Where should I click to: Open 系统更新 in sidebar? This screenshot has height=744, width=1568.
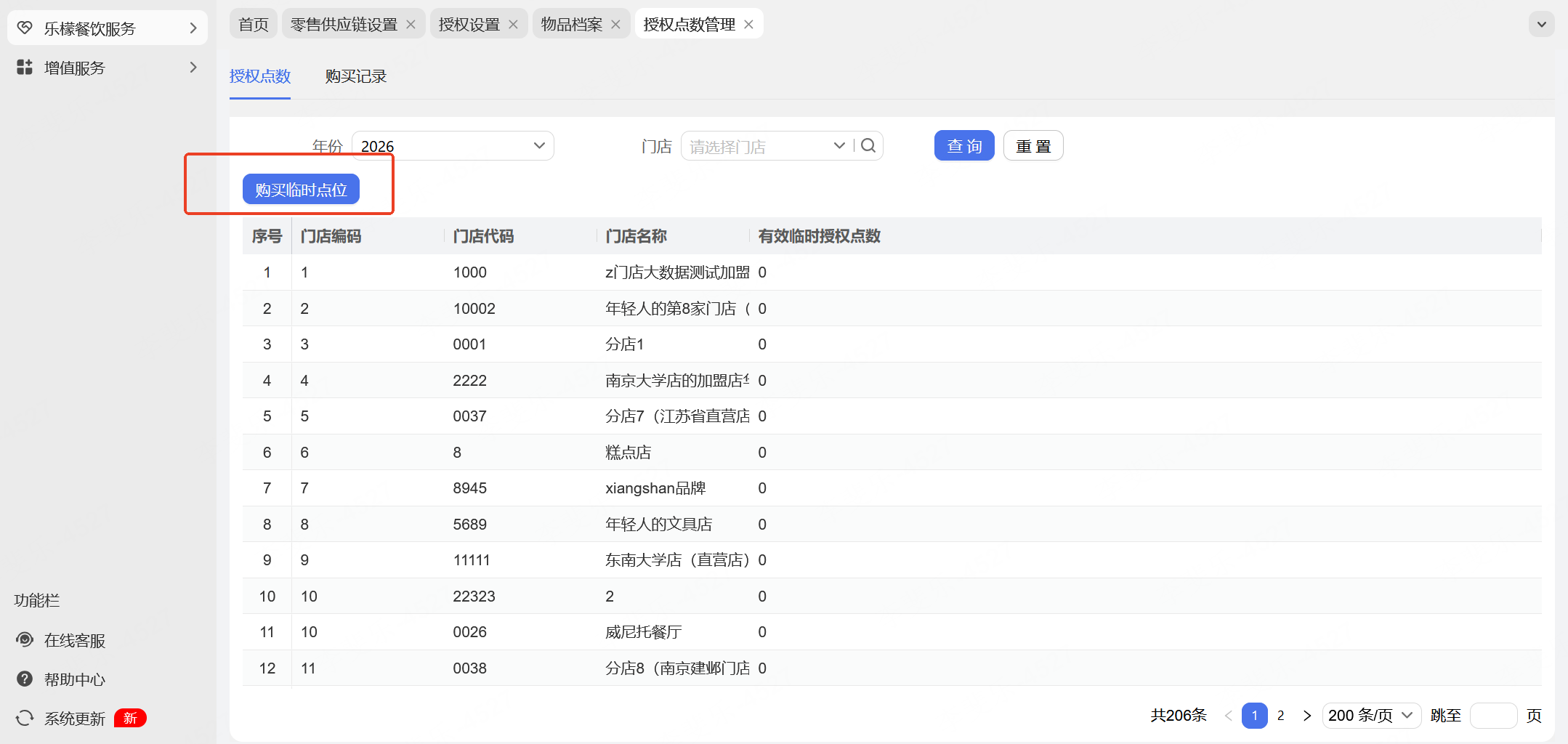click(75, 719)
